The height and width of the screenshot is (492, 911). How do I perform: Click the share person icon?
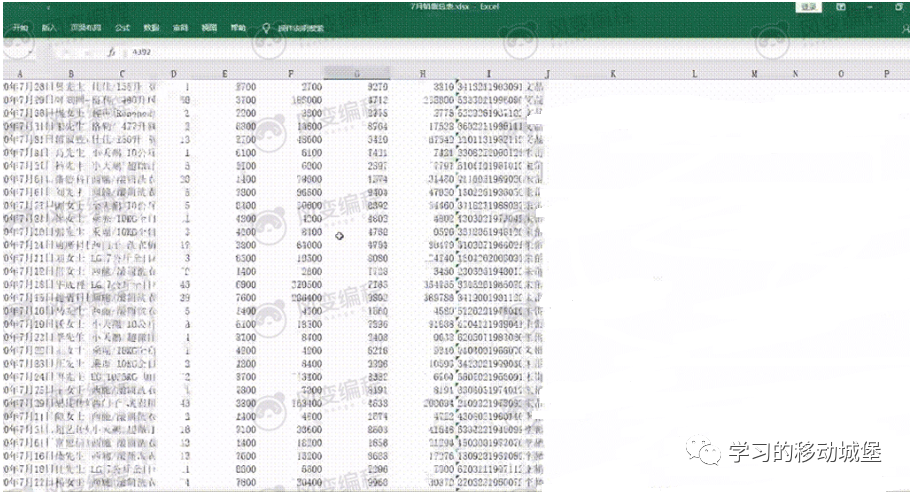tap(906, 28)
